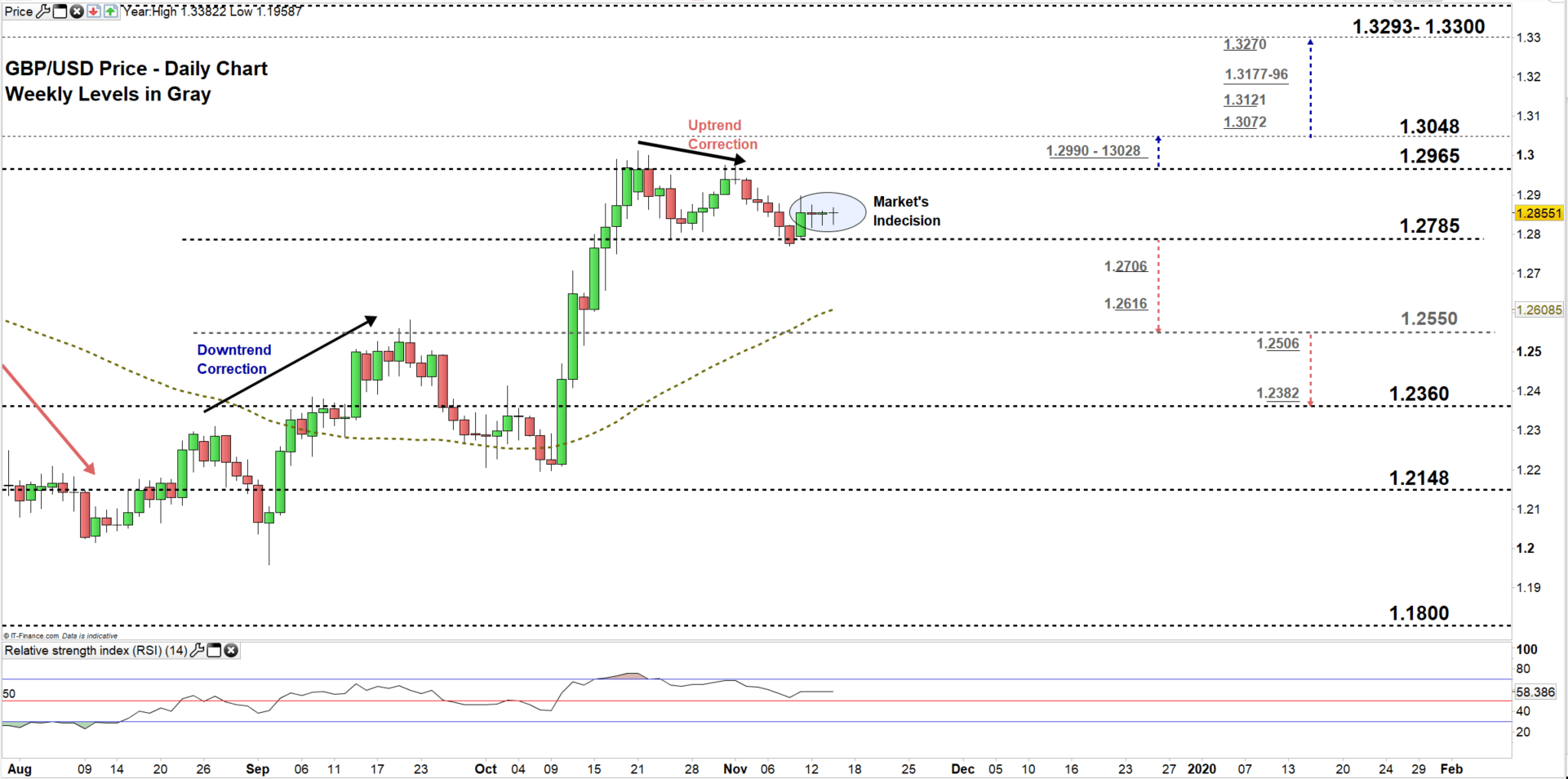1568x779 pixels.
Task: Click the IT-Finance.com data attribution text
Action: 61,636
